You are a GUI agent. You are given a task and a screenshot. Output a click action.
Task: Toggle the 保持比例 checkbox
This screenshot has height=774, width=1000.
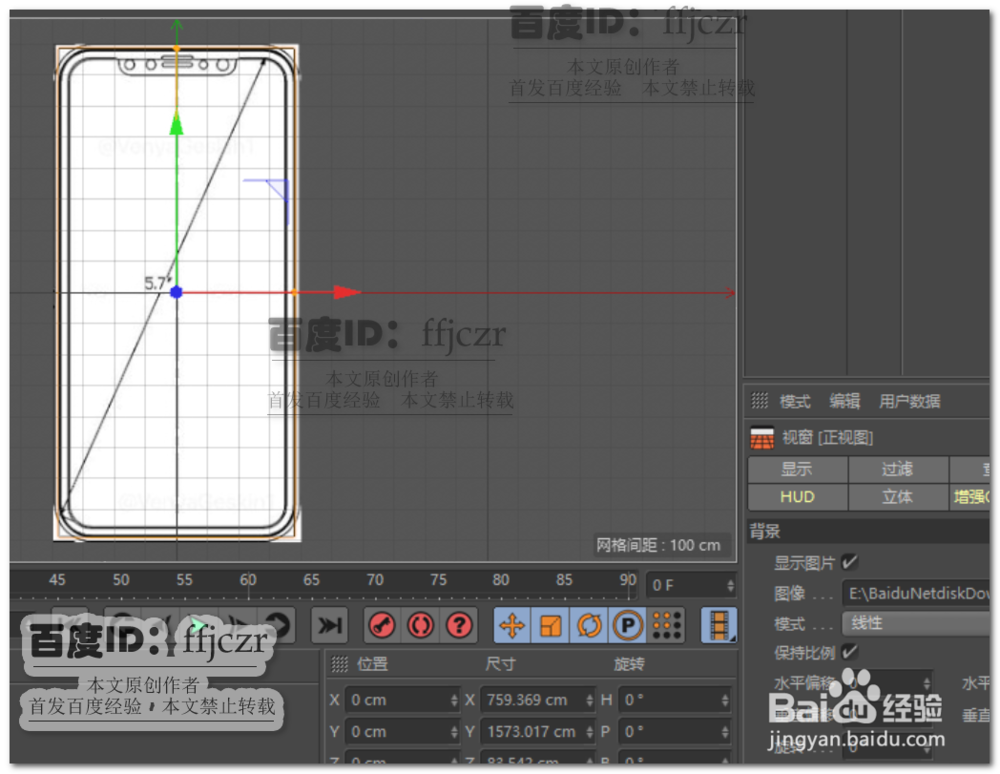point(849,652)
